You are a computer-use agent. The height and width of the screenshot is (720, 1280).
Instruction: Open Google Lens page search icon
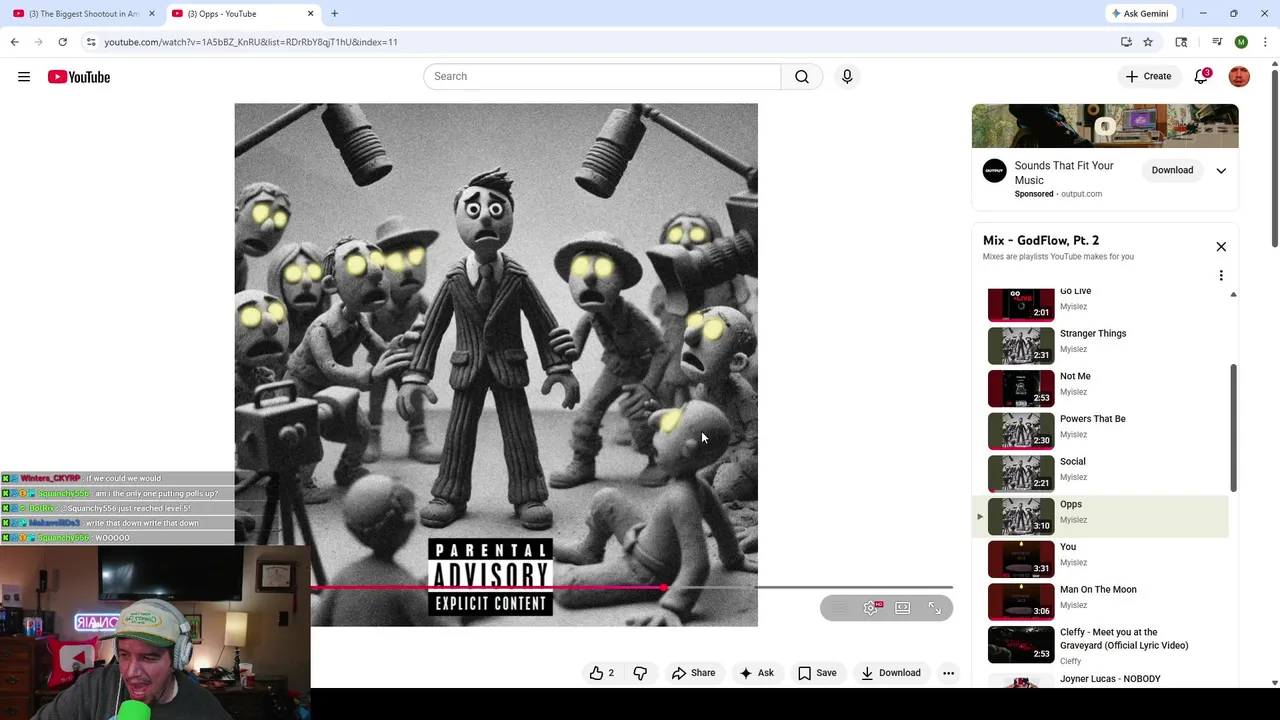(1181, 42)
